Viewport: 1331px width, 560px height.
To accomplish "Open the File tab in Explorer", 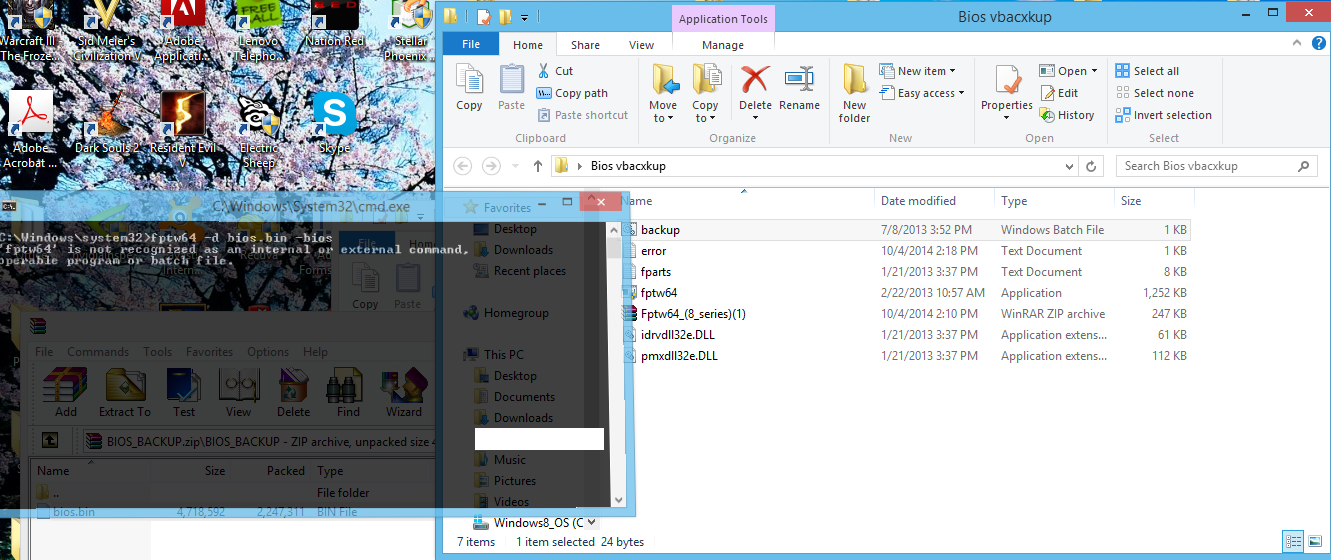I will [x=471, y=45].
